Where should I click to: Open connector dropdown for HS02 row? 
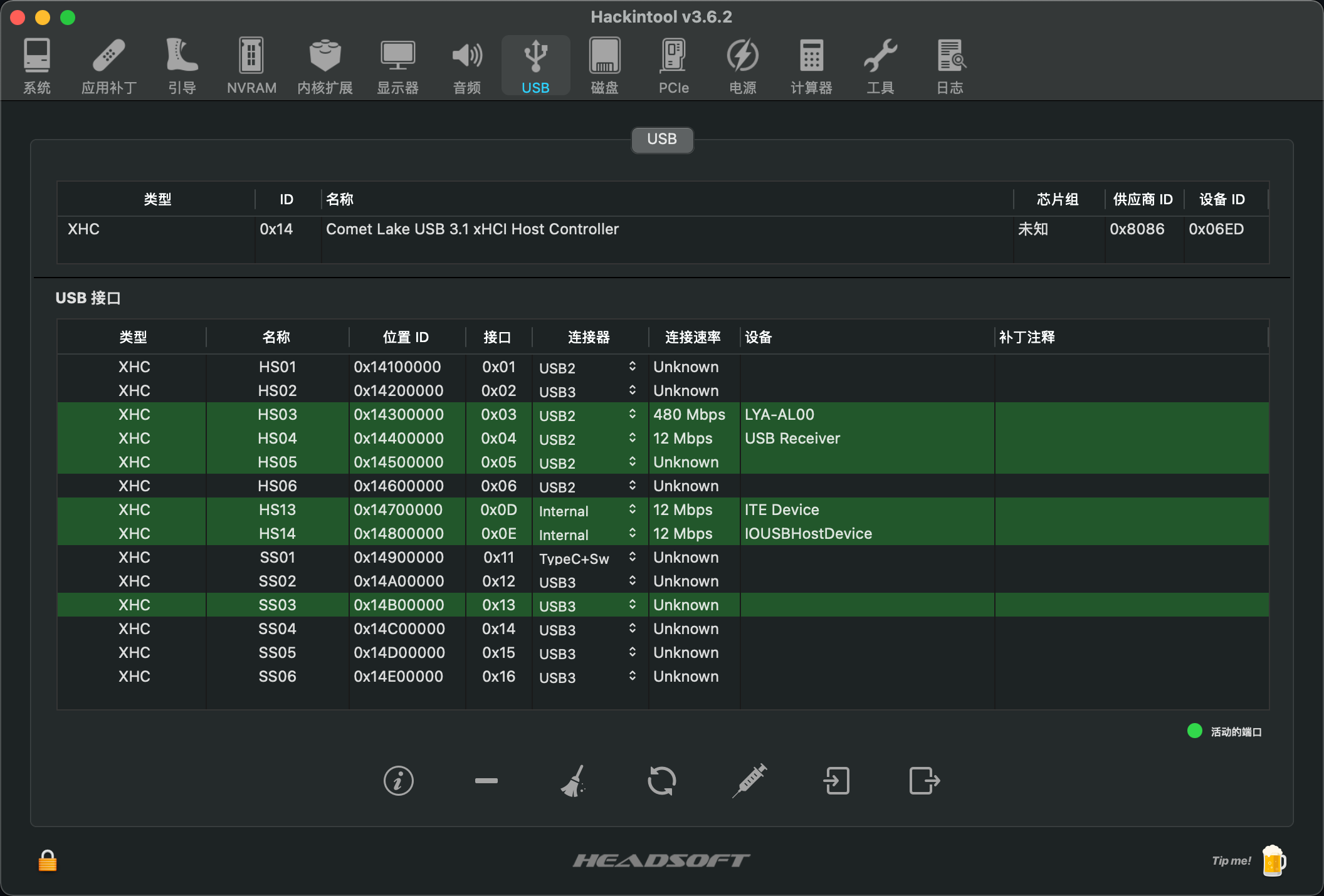coord(587,391)
